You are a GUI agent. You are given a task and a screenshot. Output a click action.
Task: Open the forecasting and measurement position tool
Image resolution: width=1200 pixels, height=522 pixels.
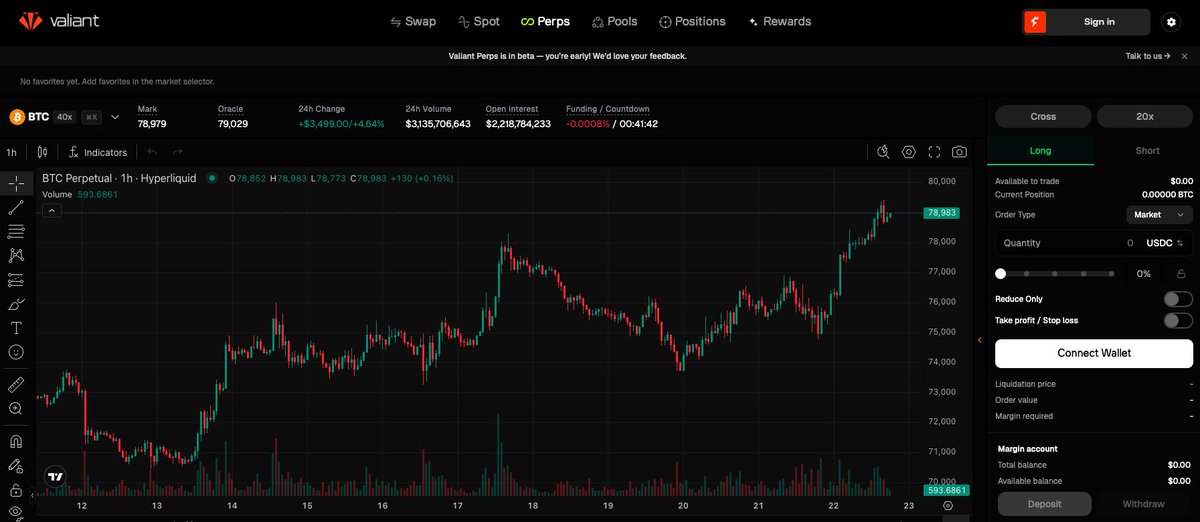coord(16,279)
